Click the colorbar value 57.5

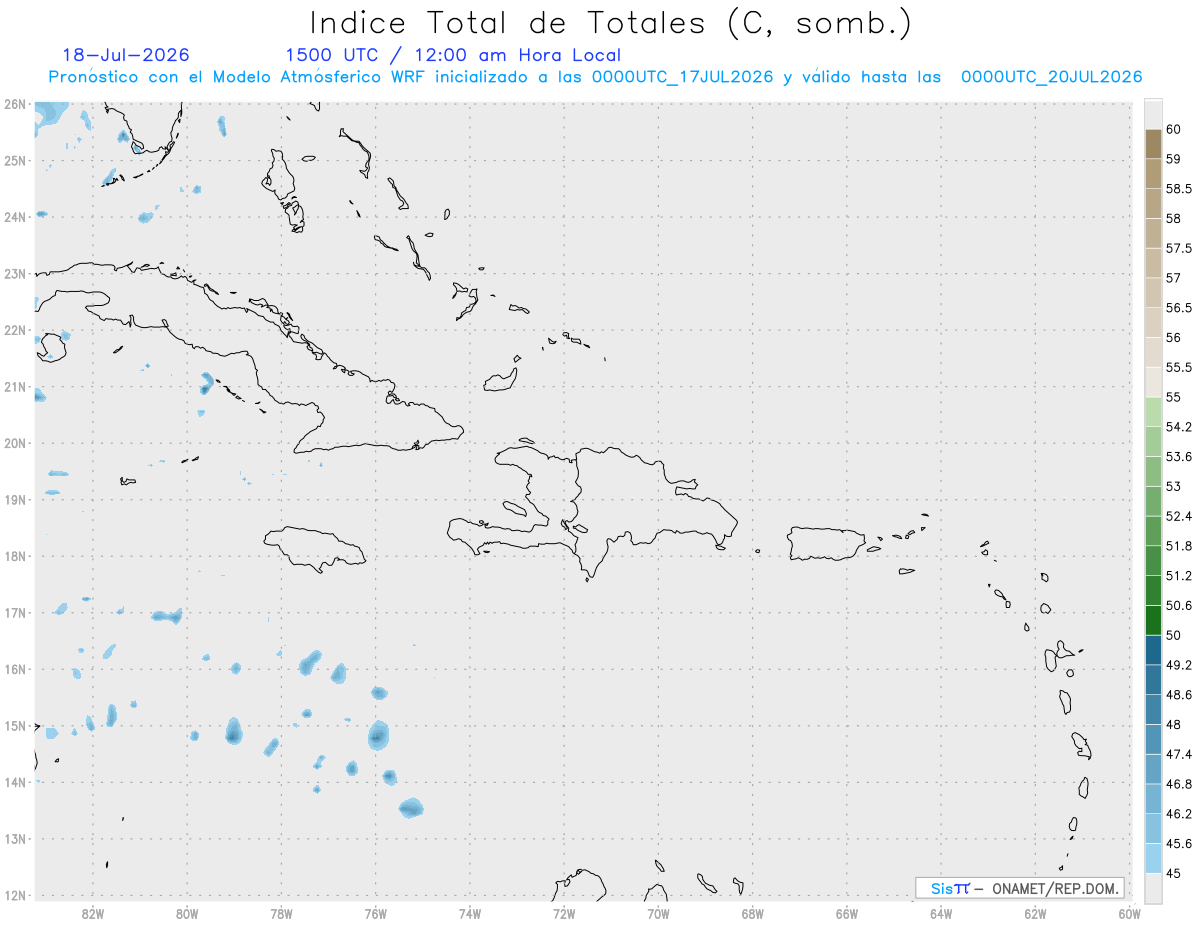pos(1179,248)
